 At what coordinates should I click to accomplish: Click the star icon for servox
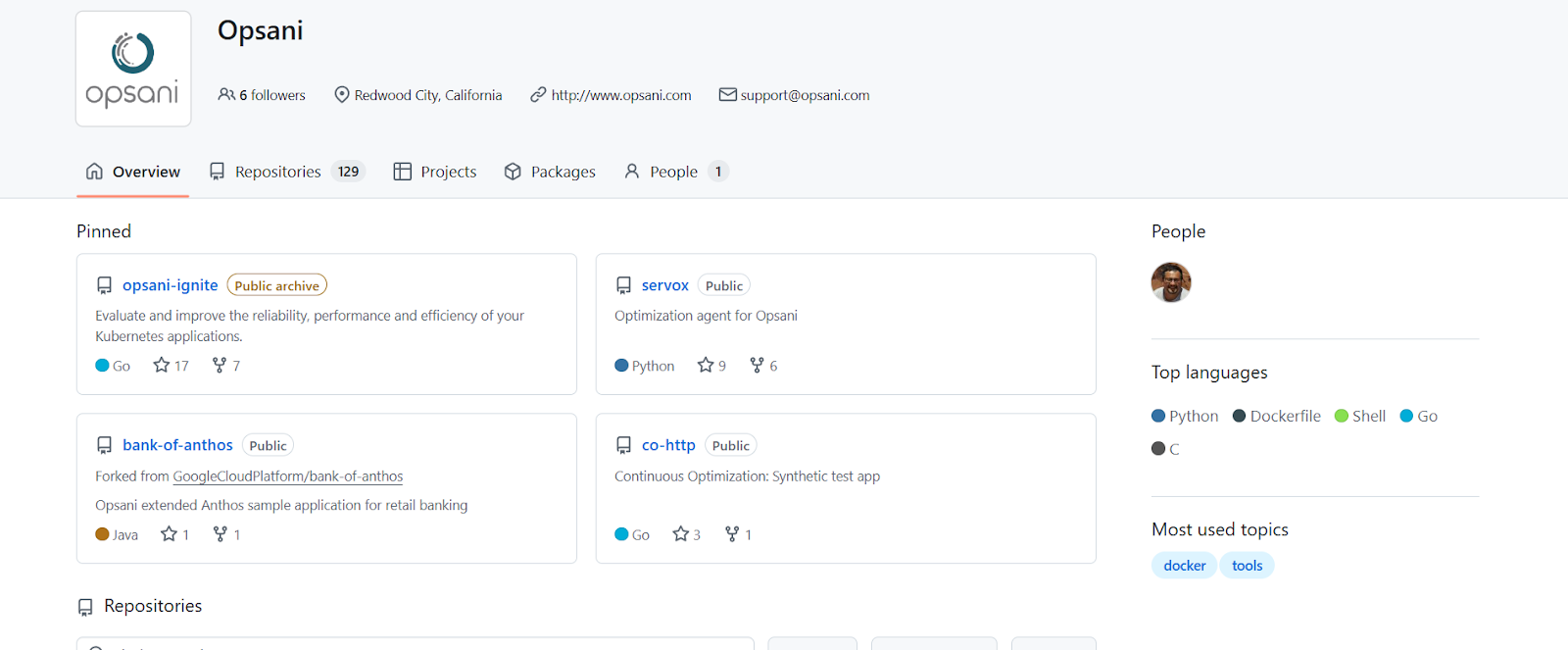click(x=706, y=365)
